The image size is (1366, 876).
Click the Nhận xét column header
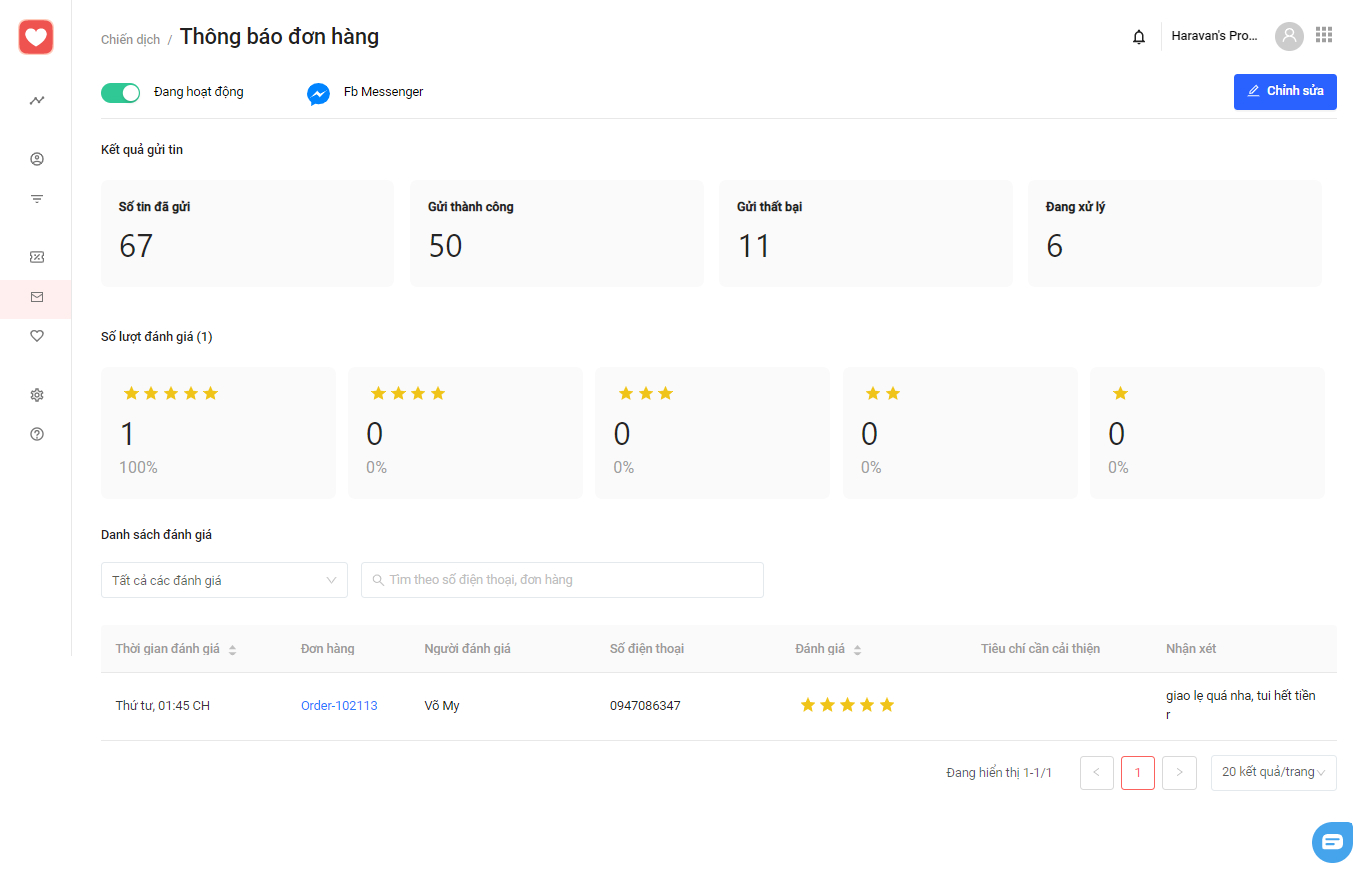[1191, 649]
